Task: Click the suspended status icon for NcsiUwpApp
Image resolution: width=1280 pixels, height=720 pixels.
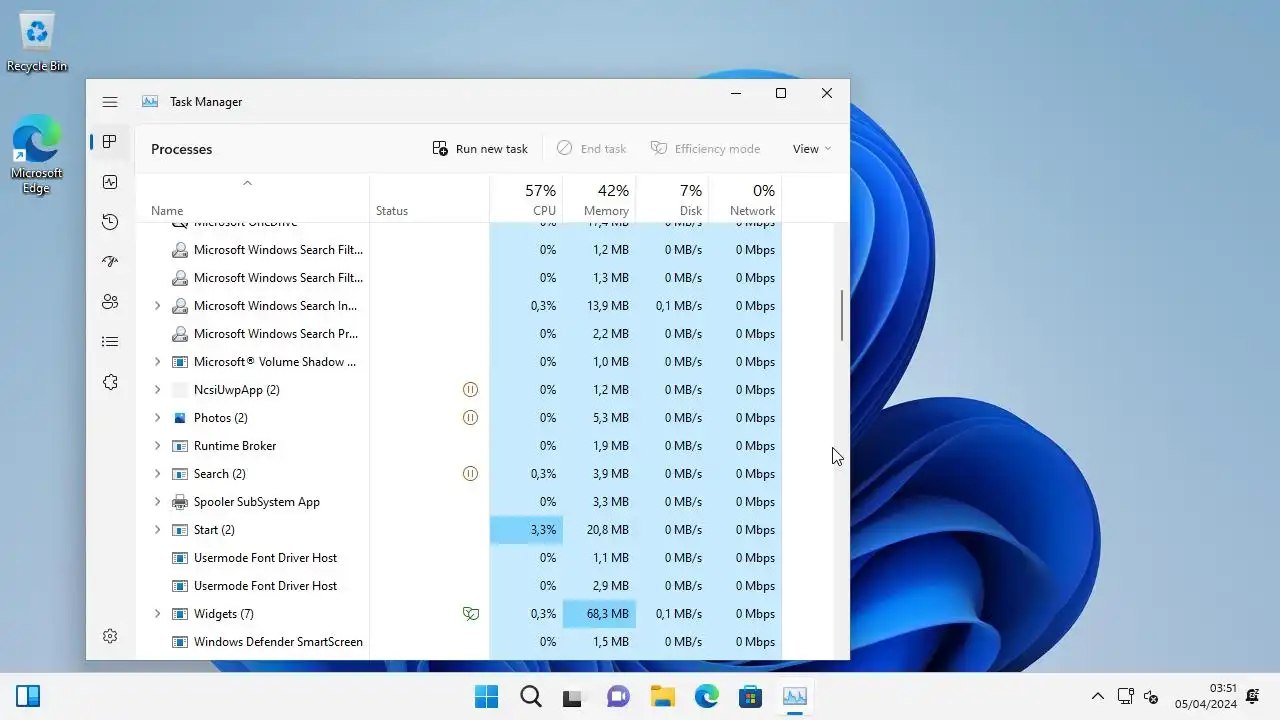Action: click(x=470, y=390)
